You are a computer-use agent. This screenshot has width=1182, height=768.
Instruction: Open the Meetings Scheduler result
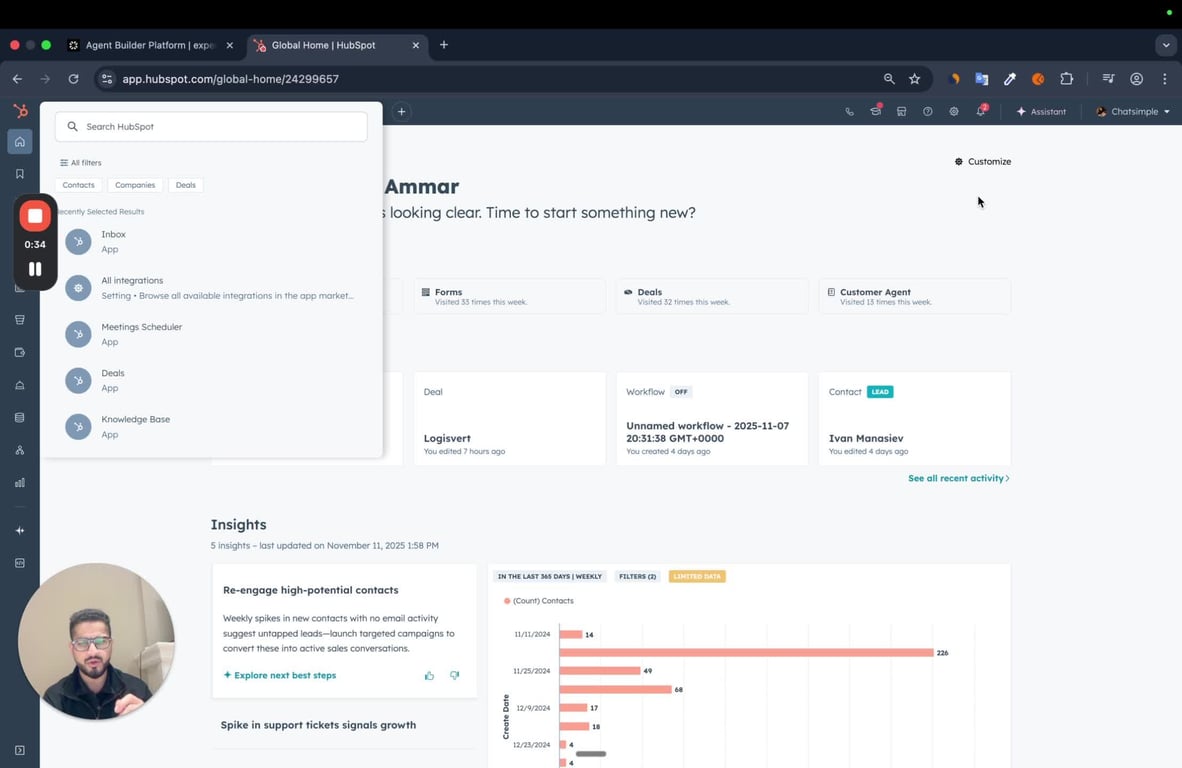coord(211,334)
